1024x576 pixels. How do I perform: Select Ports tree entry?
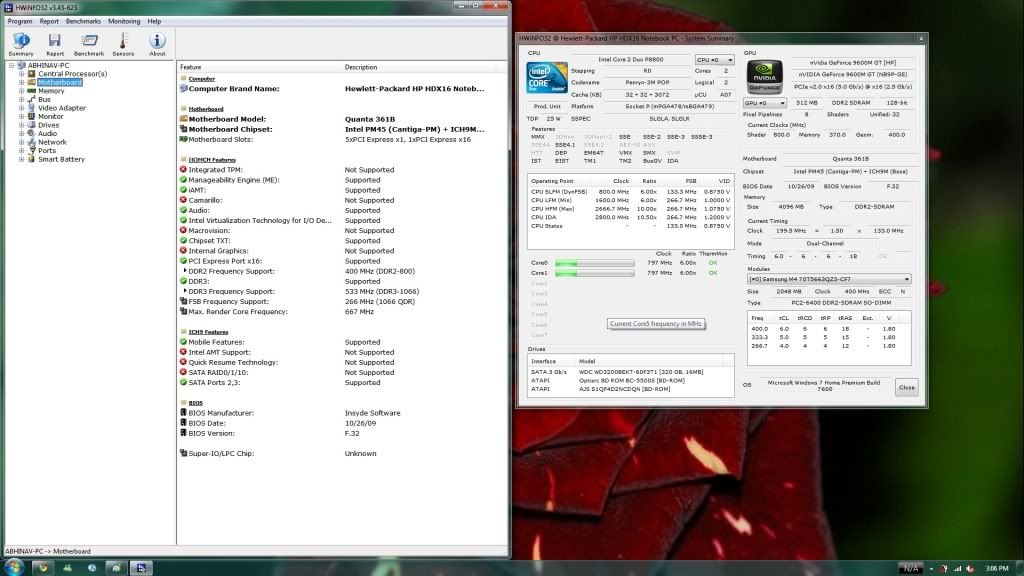click(47, 150)
